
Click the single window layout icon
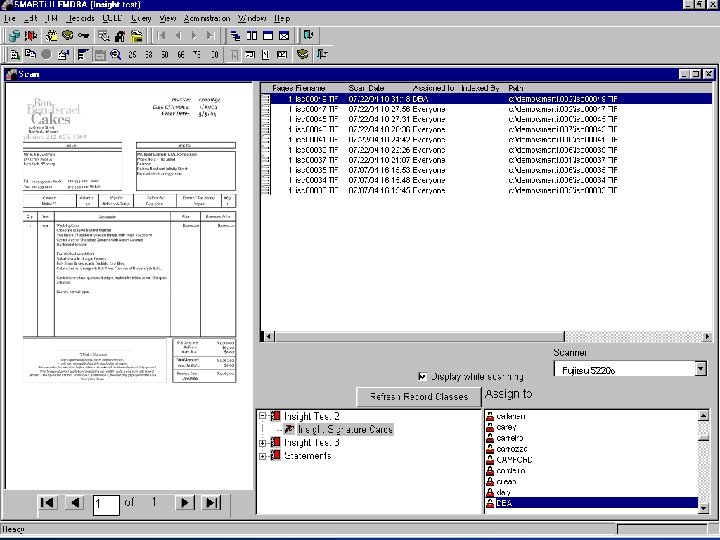click(x=268, y=35)
